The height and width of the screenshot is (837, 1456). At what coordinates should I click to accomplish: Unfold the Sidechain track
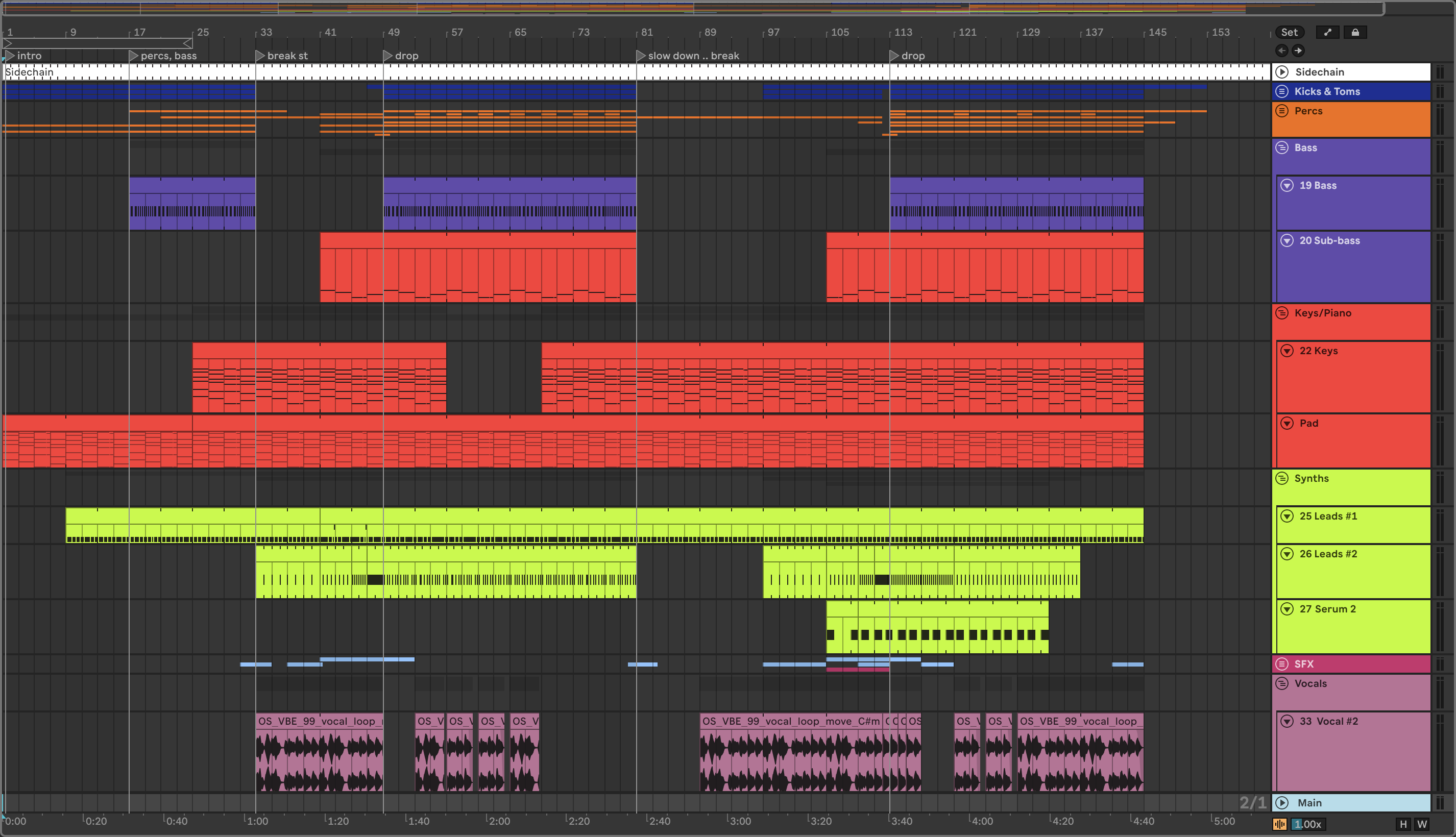coord(1282,72)
